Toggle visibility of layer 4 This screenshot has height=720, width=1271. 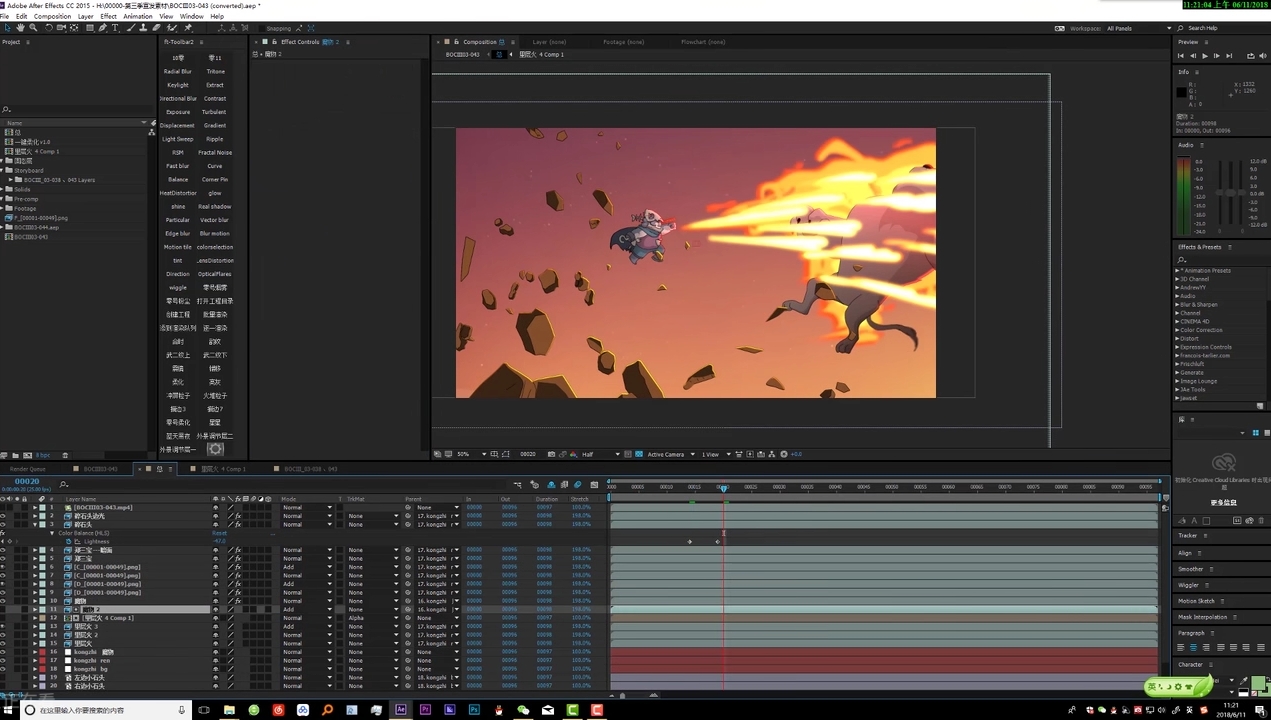coord(5,550)
